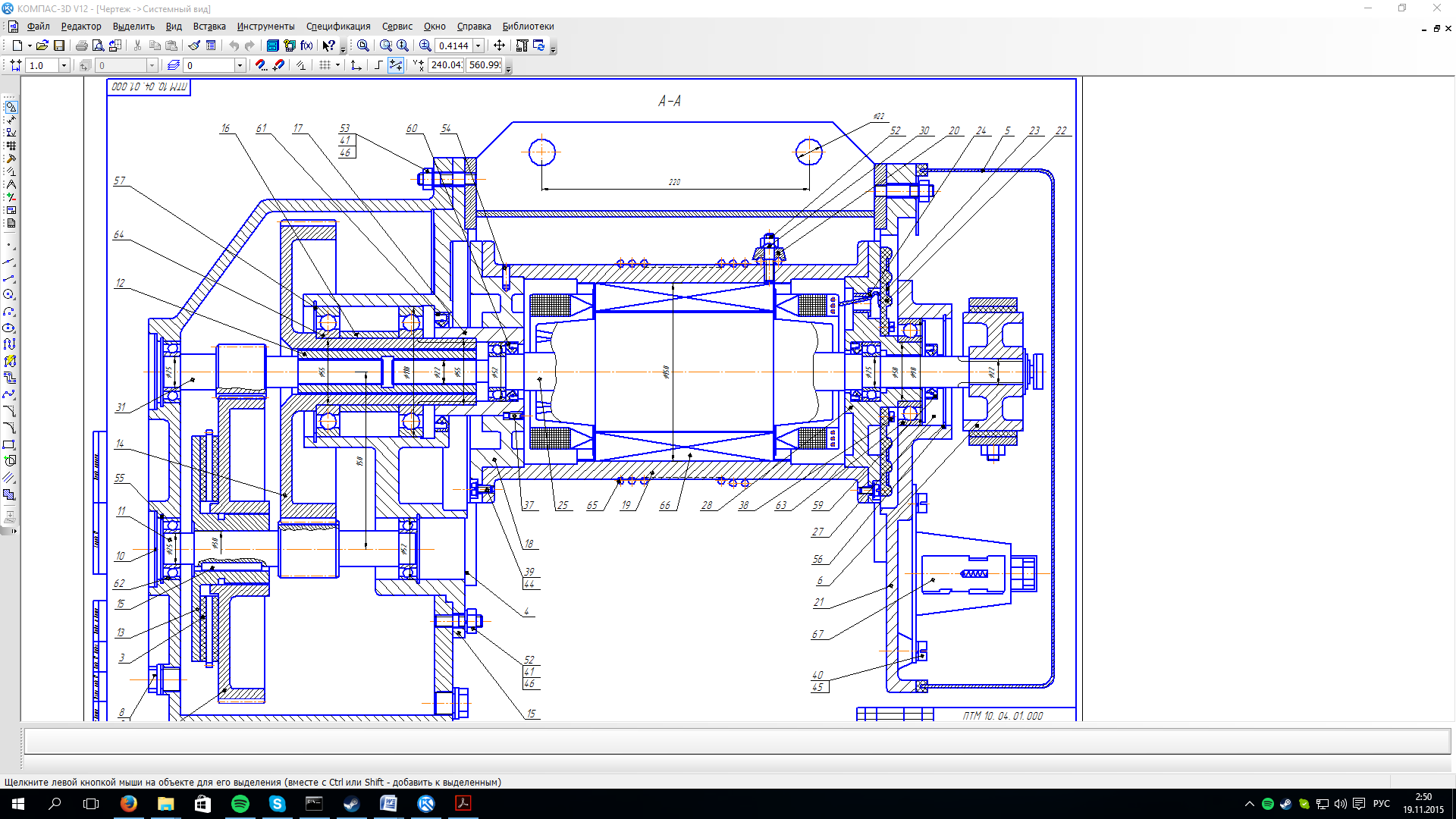1456x819 pixels.
Task: Open a file with the Open folder icon
Action: coord(42,45)
